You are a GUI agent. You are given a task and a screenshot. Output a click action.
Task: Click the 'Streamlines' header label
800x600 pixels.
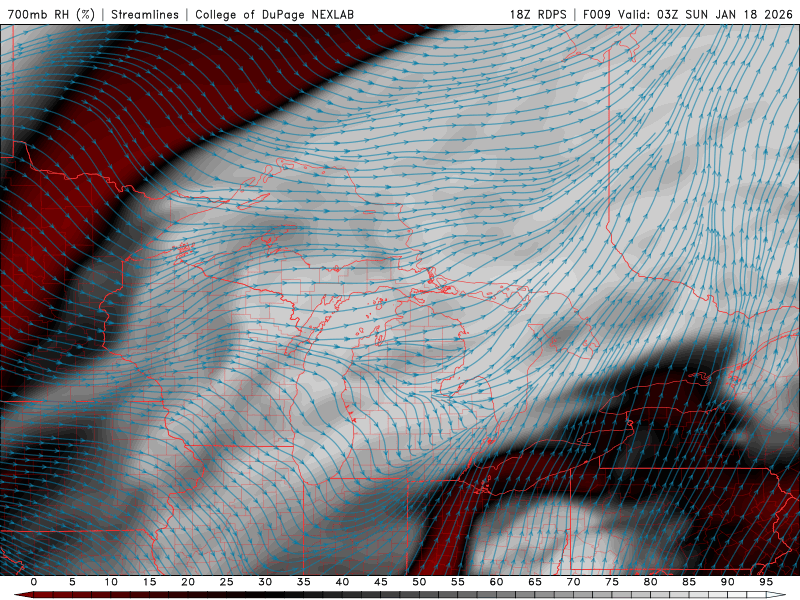coord(145,15)
